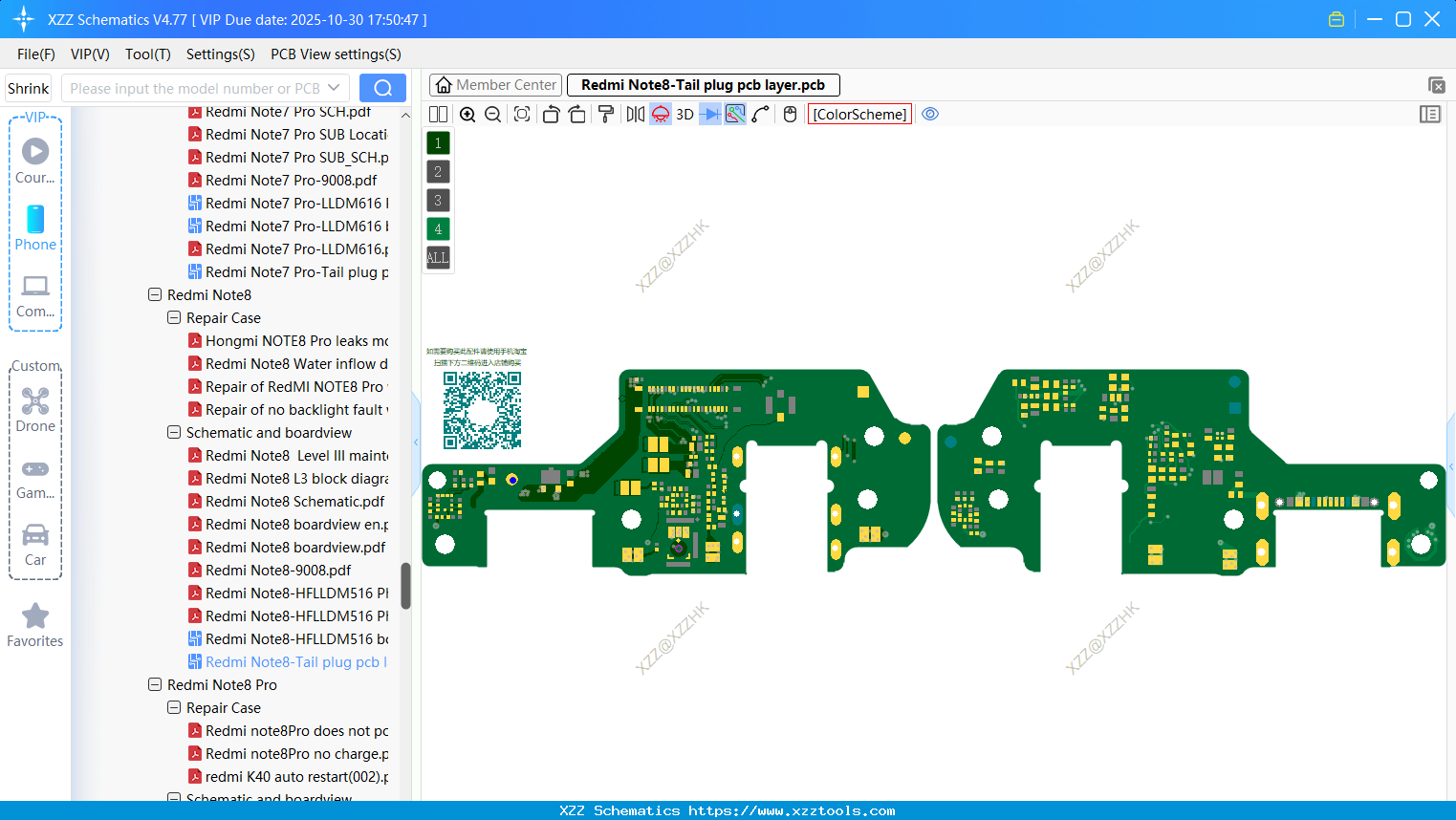
Task: Collapse the Repair Case folder under Note8 Pro
Action: click(x=174, y=707)
